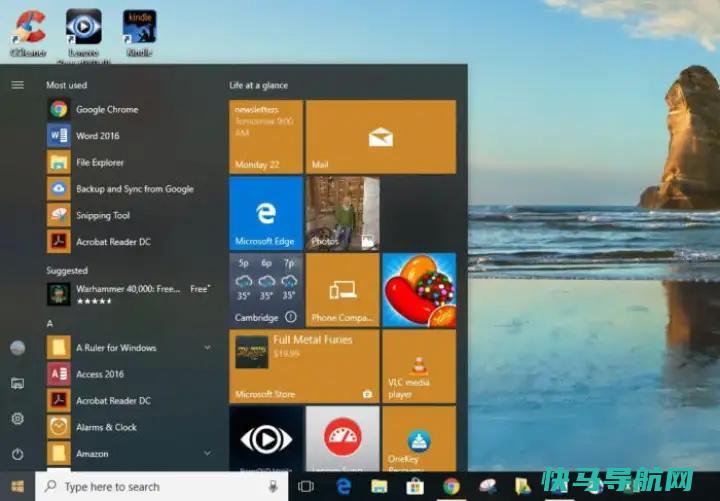This screenshot has height=501, width=720.
Task: Select the Kindle desktop shortcut
Action: pos(139,33)
